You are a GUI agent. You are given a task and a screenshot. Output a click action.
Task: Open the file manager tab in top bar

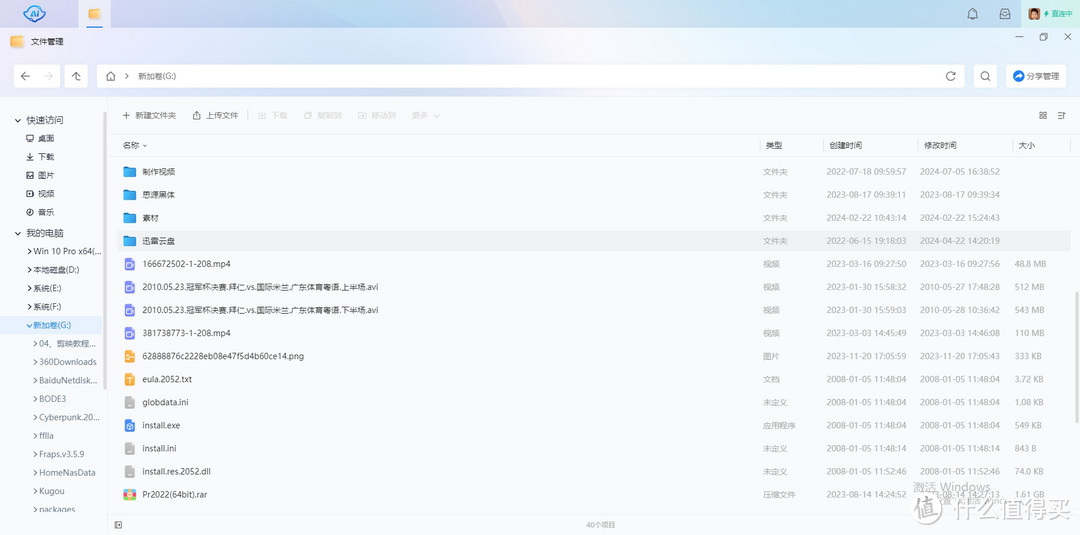coord(94,14)
